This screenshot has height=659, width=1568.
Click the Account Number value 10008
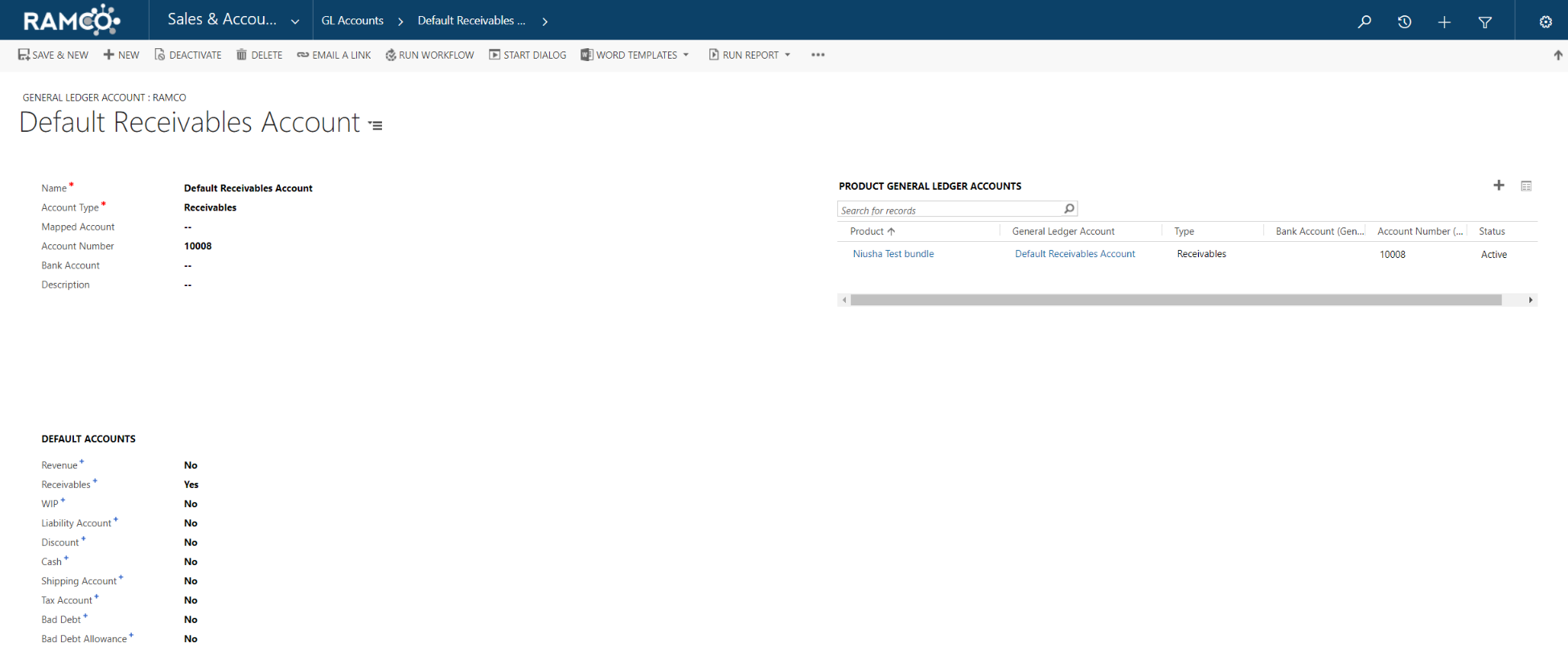(198, 246)
